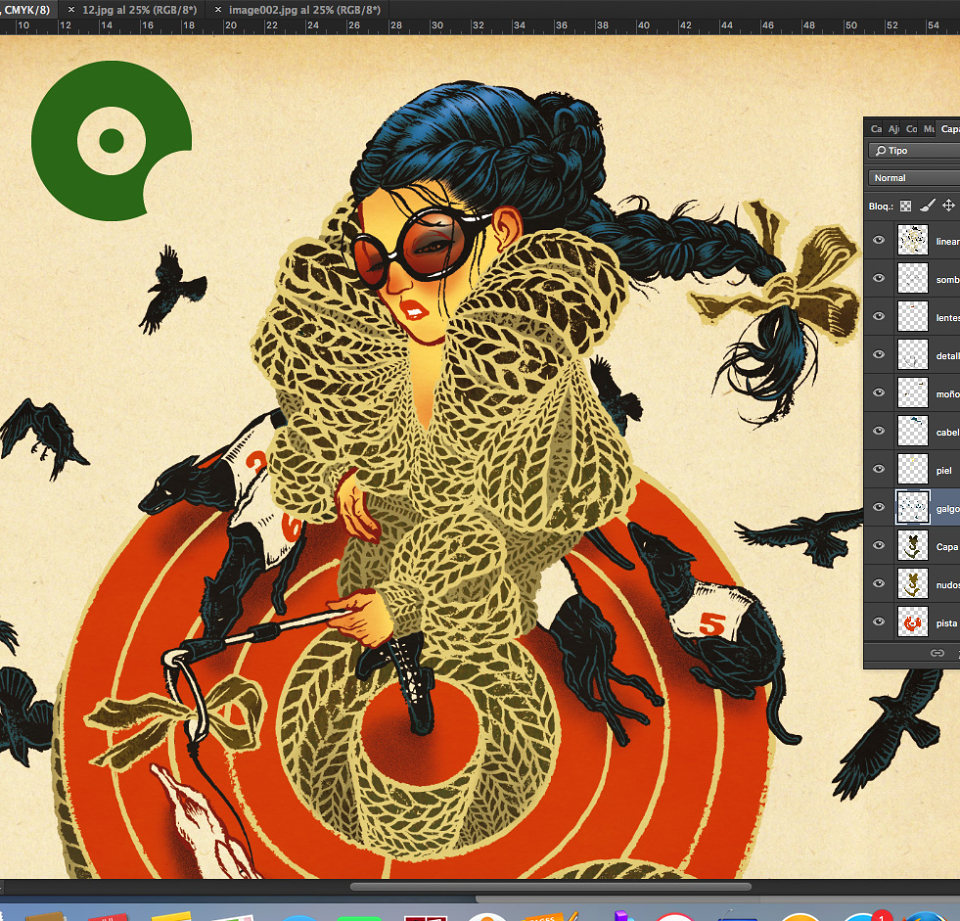Hide the lentes layer

[x=879, y=316]
